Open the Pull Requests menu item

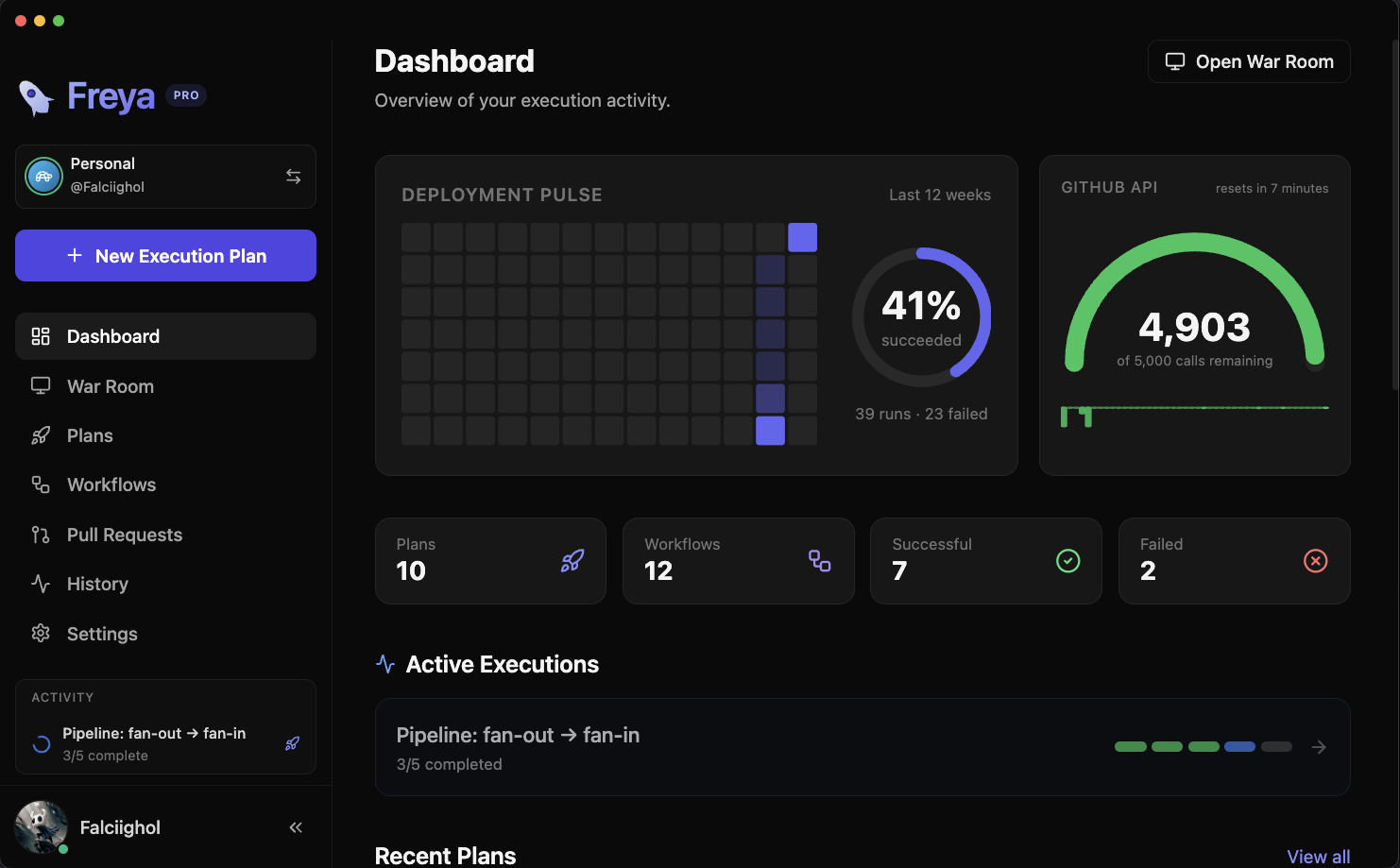pyautogui.click(x=165, y=535)
